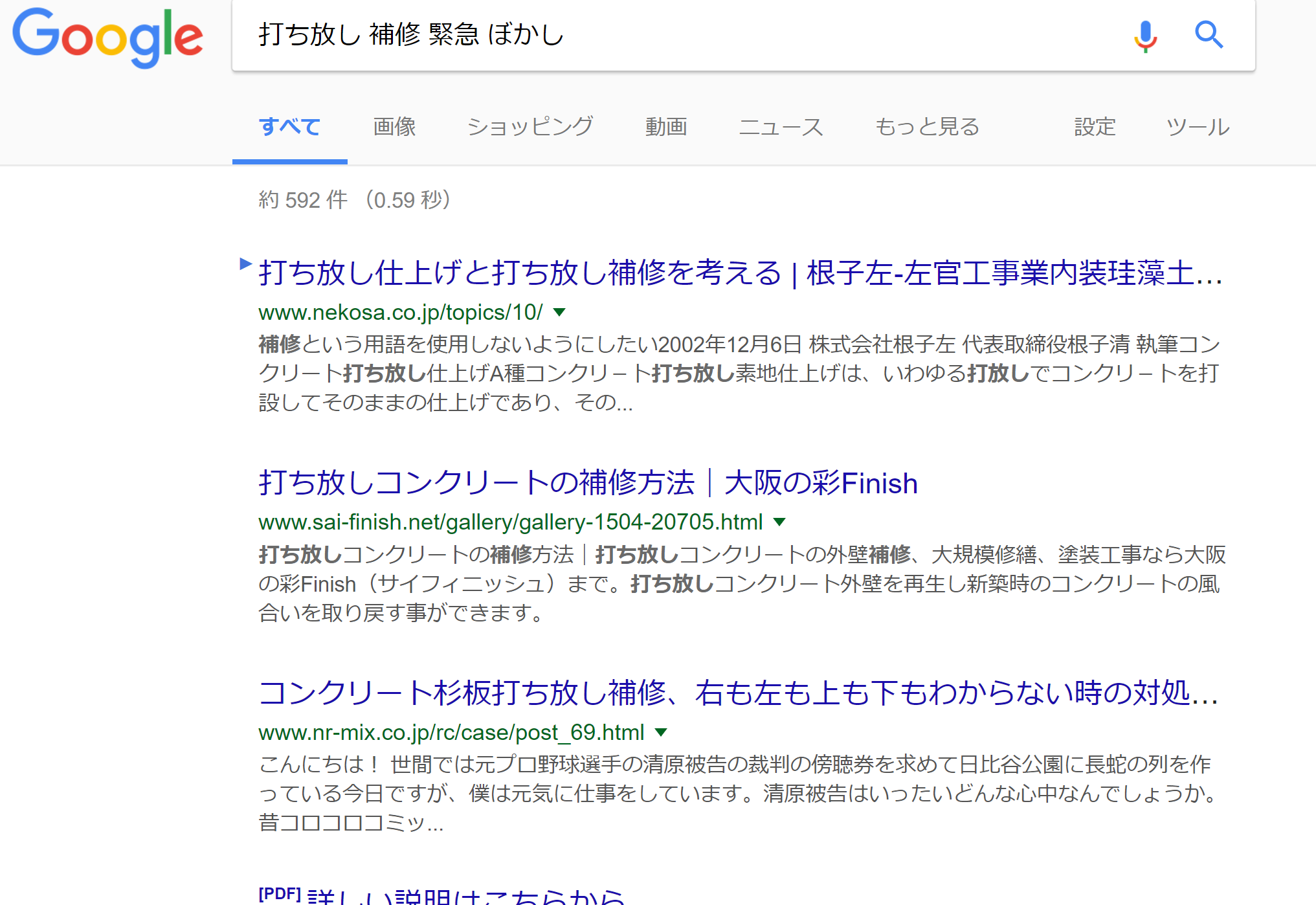The height and width of the screenshot is (905, 1316).
Task: Open コンクリート杉板打ち放し補修 result title
Action: (x=739, y=693)
